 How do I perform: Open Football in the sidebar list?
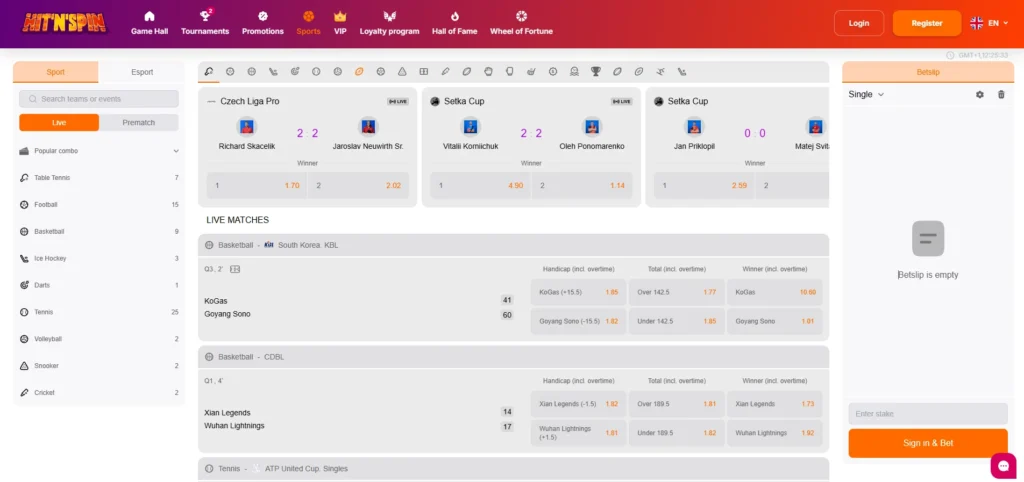point(99,204)
